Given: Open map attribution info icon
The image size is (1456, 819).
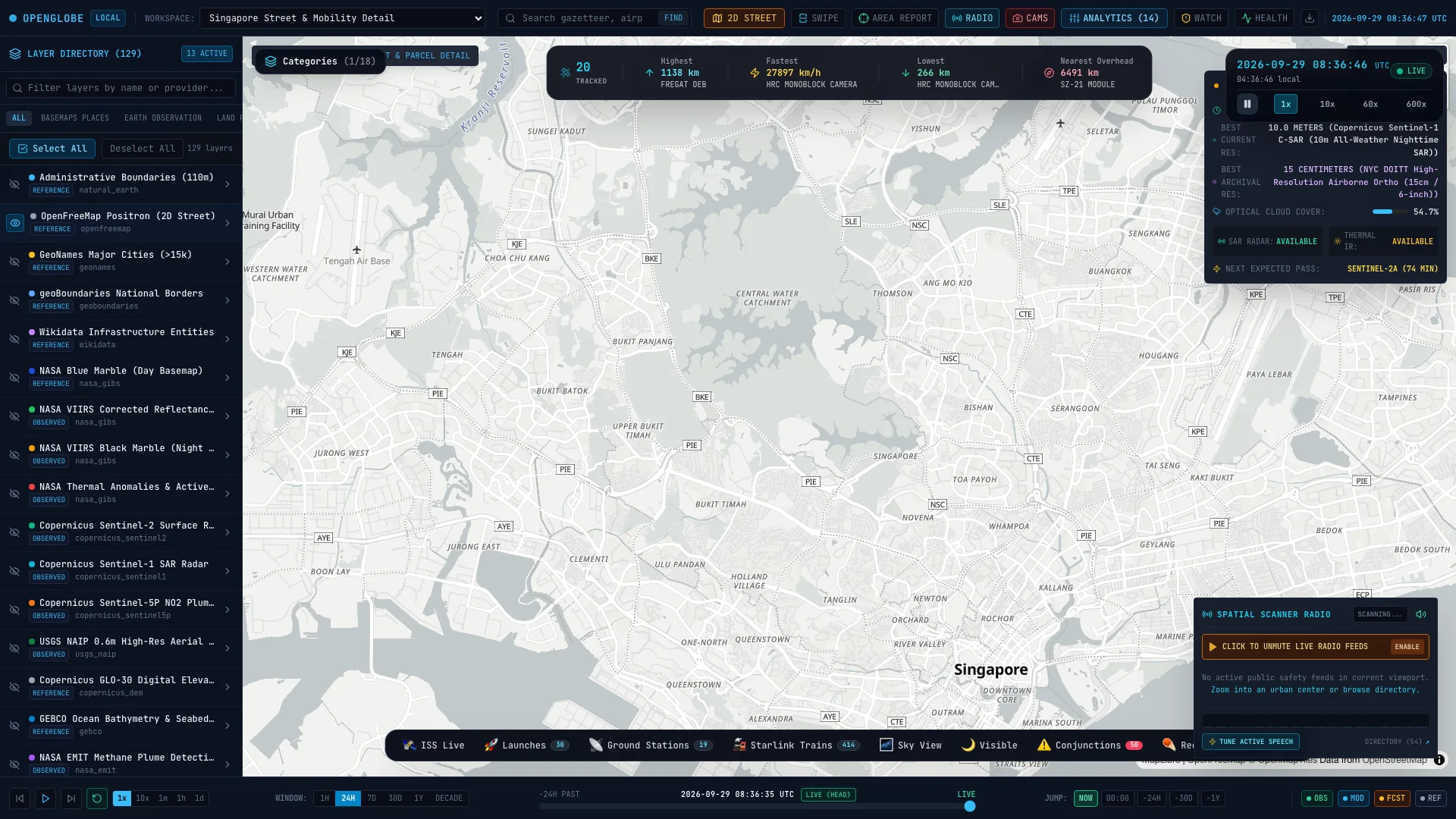Looking at the screenshot, I should [1439, 759].
